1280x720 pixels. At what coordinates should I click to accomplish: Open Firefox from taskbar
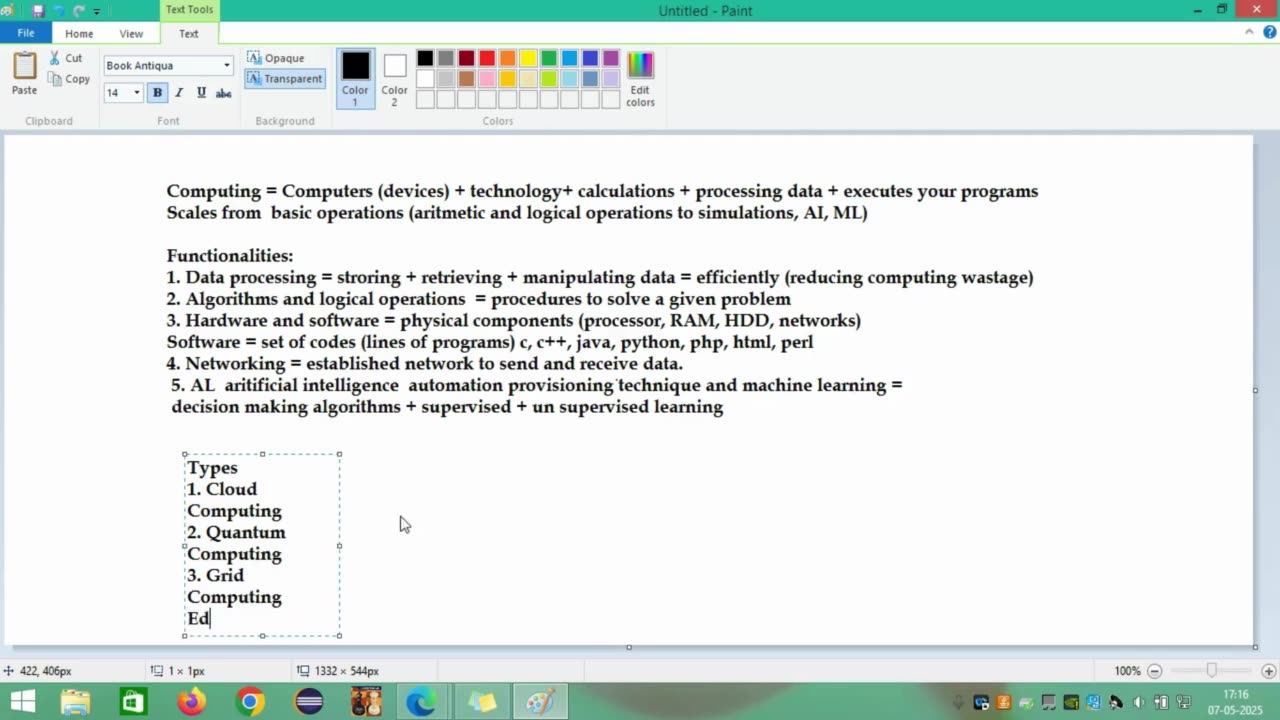(x=191, y=702)
